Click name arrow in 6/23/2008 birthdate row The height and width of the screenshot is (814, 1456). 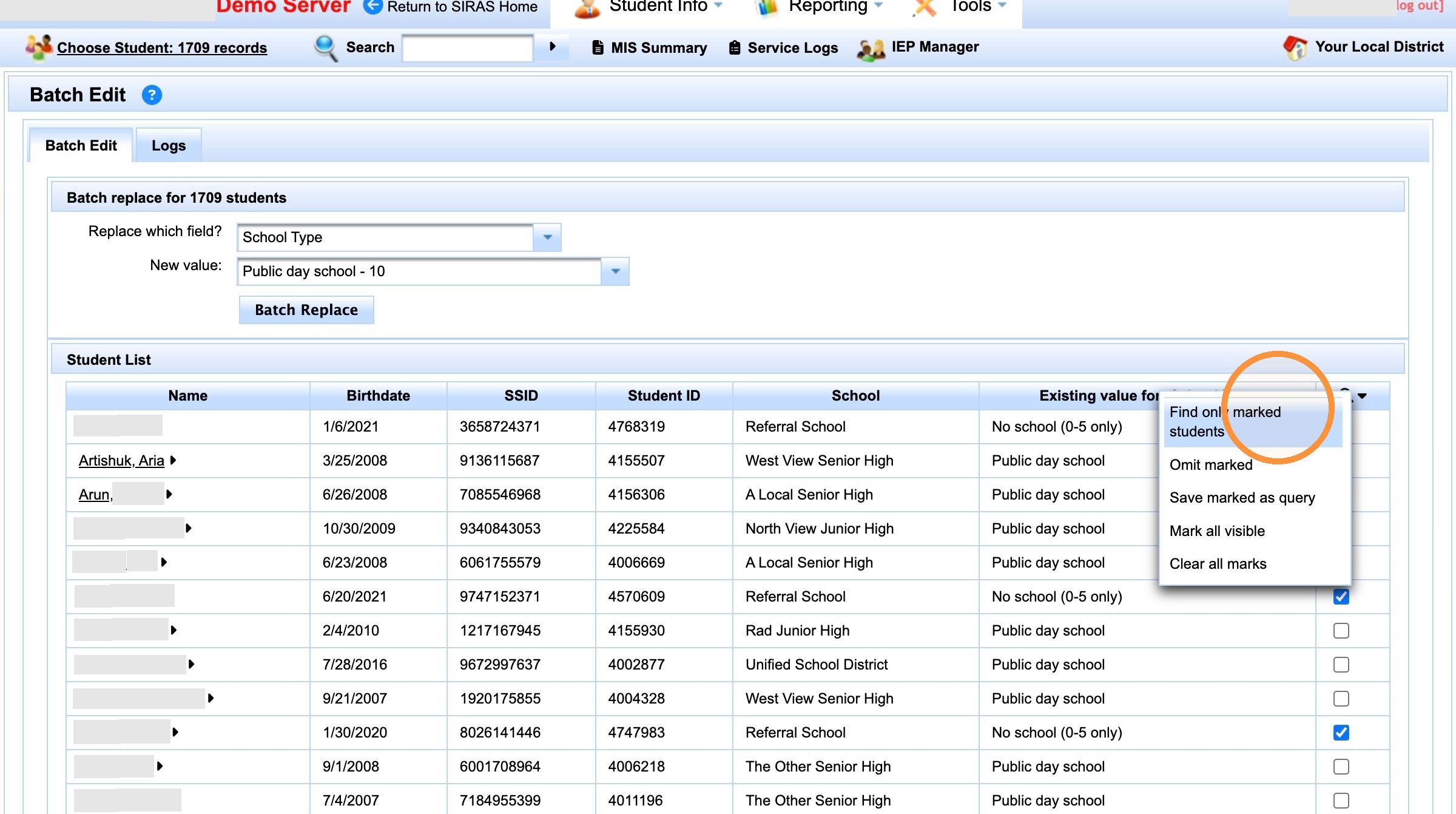point(164,563)
